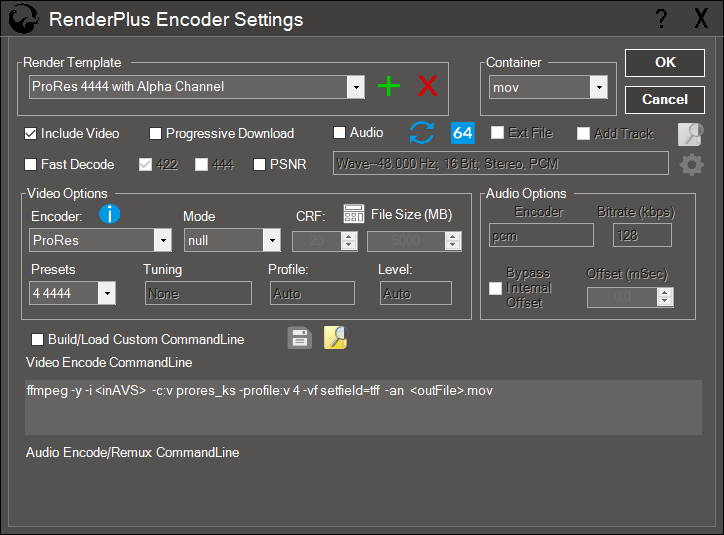Uncheck the Include Video checkbox
Screen dimensions: 724x535
point(31,134)
